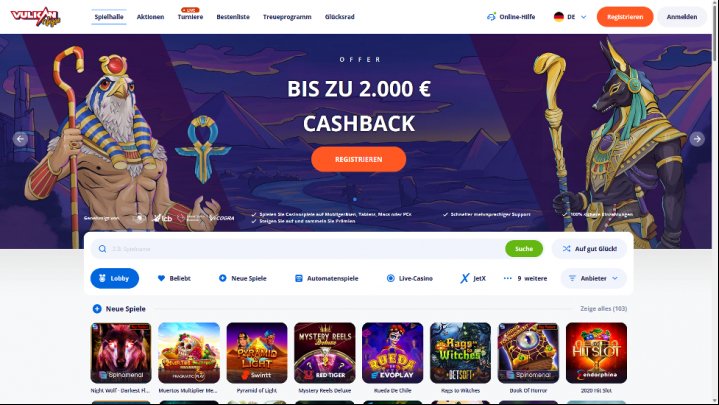Go to previous banner slide arrow
This screenshot has height=405, width=719.
tap(20, 139)
